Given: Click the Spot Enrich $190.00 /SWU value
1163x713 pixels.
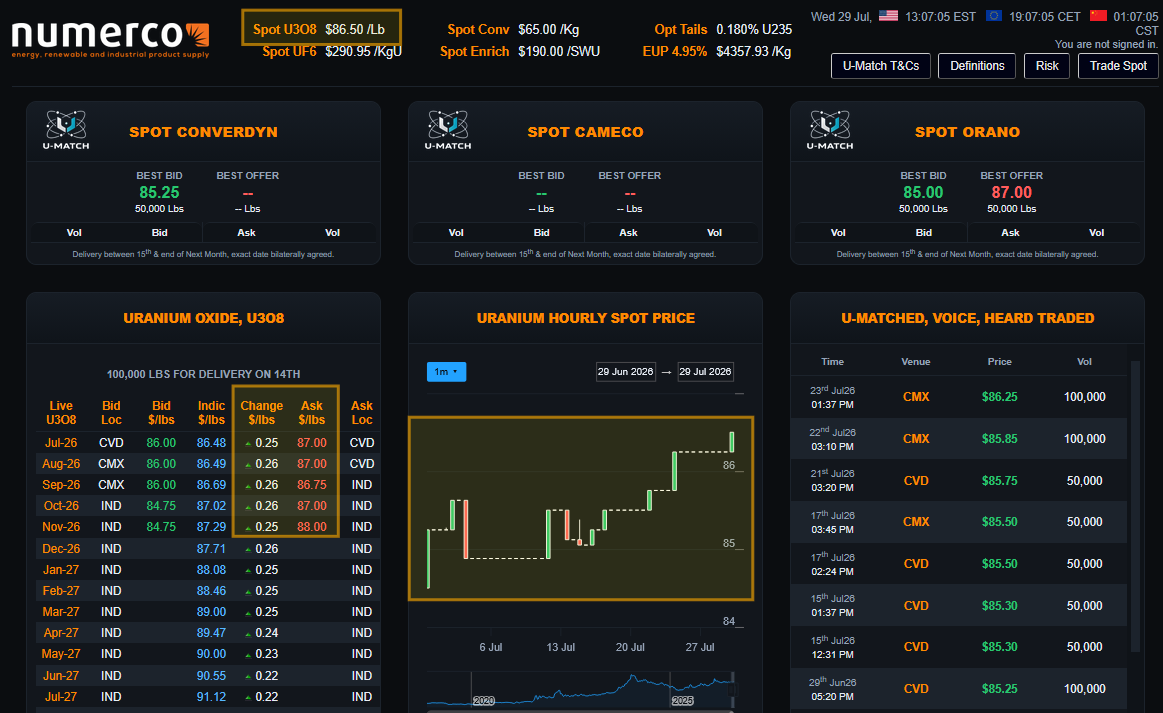Looking at the screenshot, I should pyautogui.click(x=519, y=51).
